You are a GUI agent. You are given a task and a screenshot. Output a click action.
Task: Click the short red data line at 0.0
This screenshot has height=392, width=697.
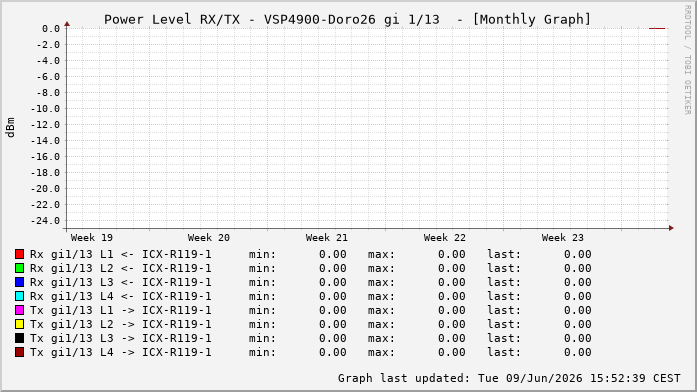657,28
